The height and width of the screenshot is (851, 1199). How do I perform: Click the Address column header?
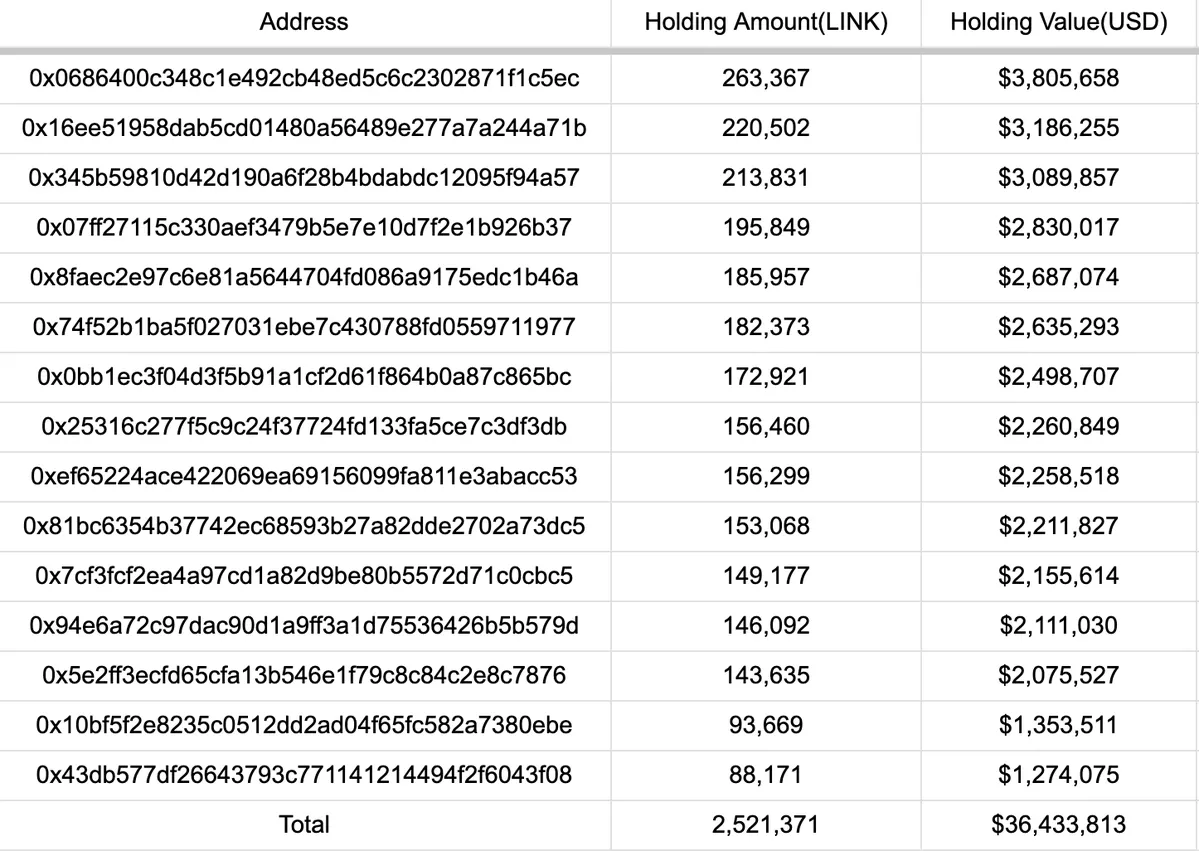pos(304,22)
